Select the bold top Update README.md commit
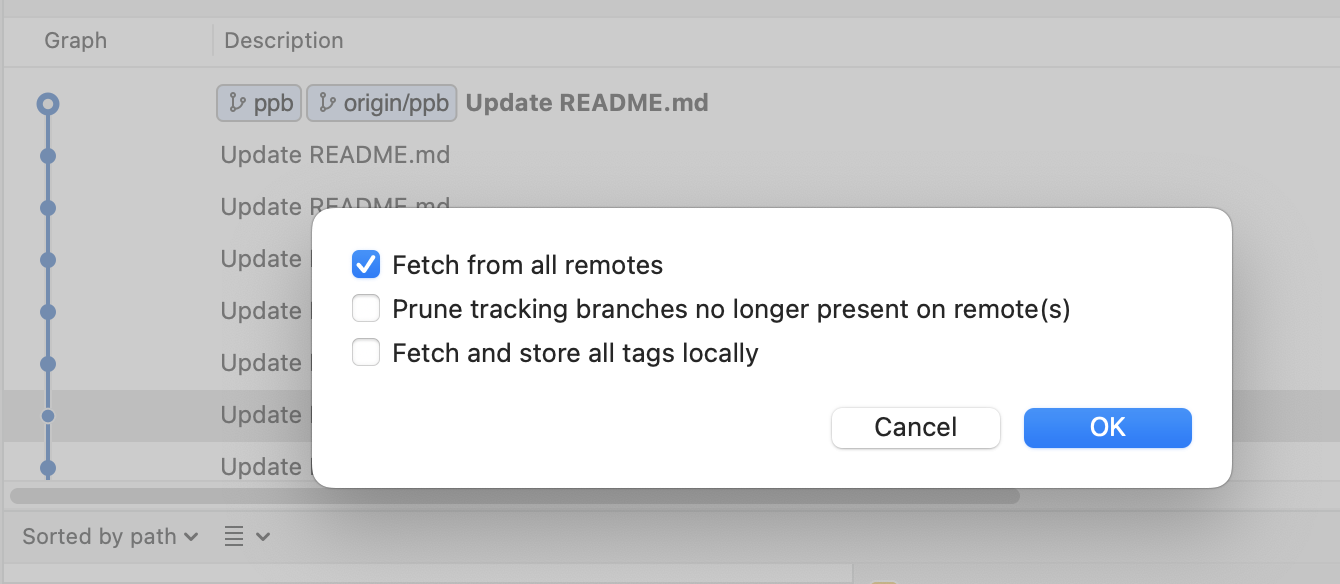Screen dimensions: 1340x584 point(587,103)
